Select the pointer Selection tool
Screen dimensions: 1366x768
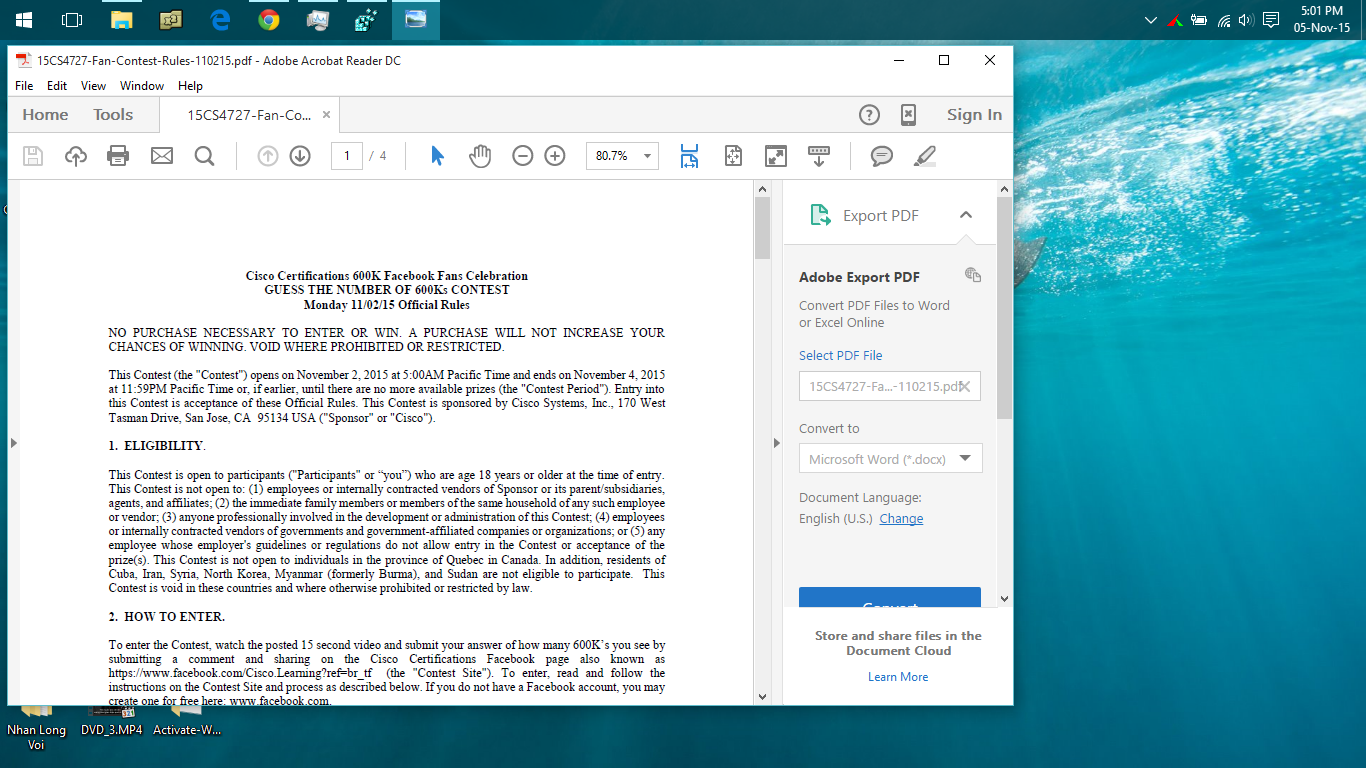click(x=437, y=156)
